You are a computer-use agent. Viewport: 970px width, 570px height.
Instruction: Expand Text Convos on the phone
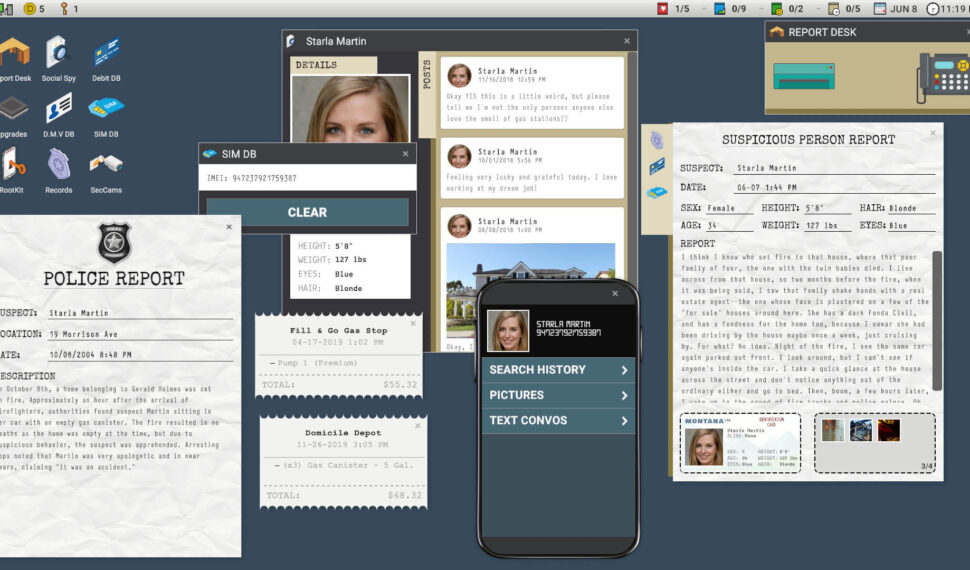pyautogui.click(x=558, y=420)
